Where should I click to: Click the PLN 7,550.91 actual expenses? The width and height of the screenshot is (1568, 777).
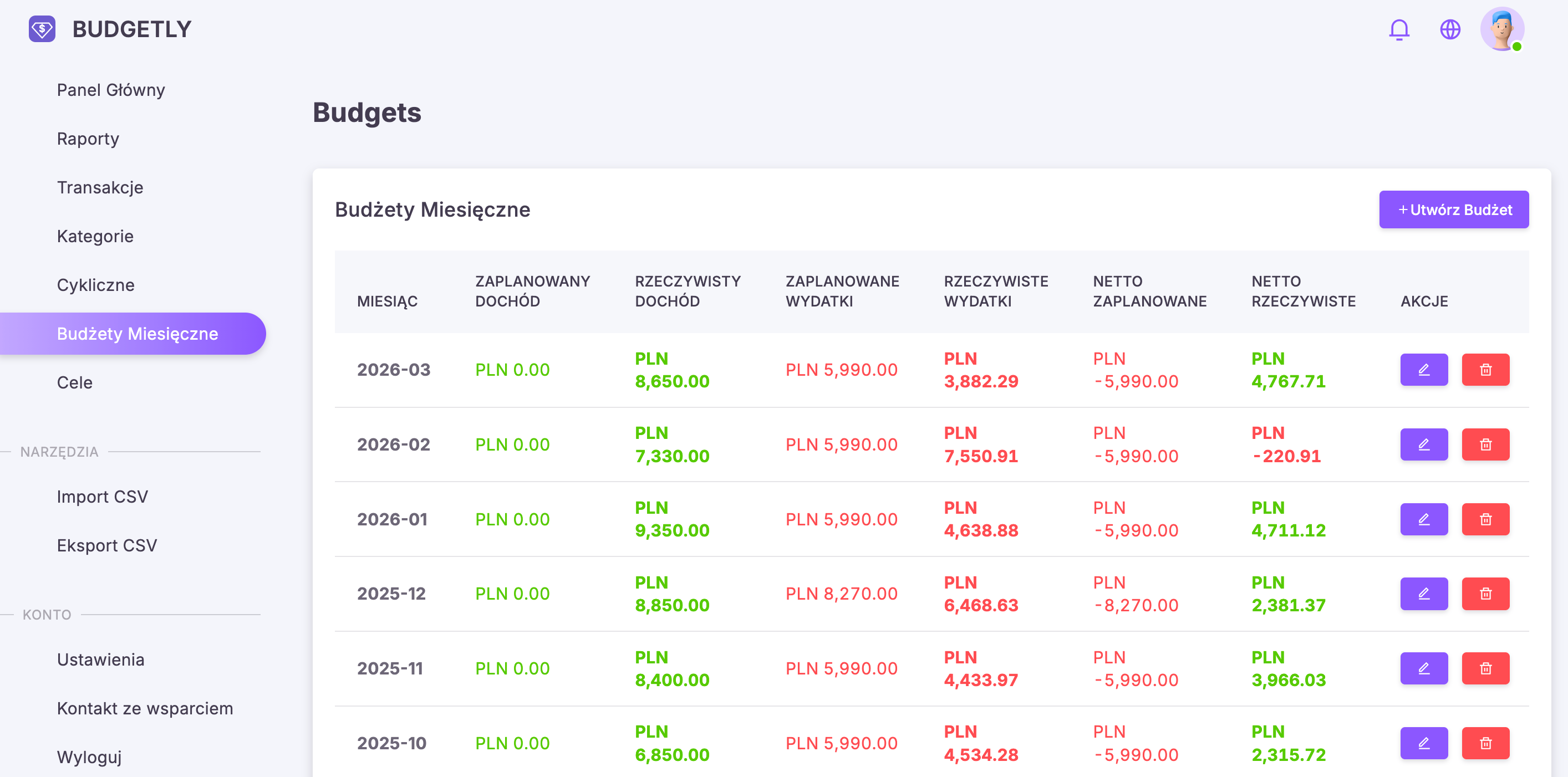[981, 444]
